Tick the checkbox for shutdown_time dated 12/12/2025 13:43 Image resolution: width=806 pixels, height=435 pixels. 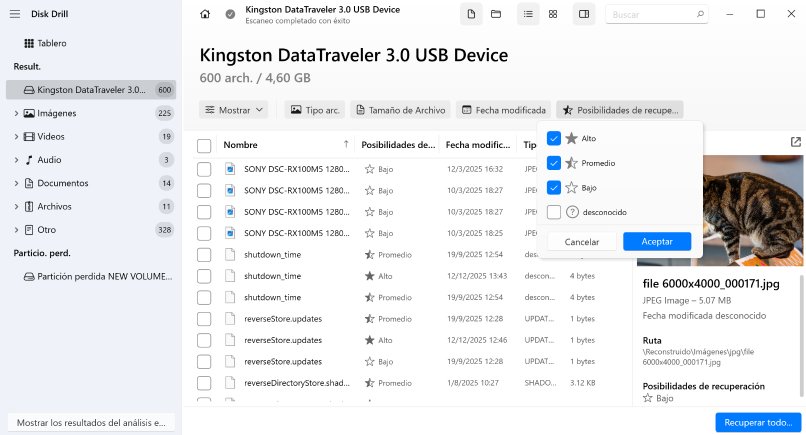[204, 276]
